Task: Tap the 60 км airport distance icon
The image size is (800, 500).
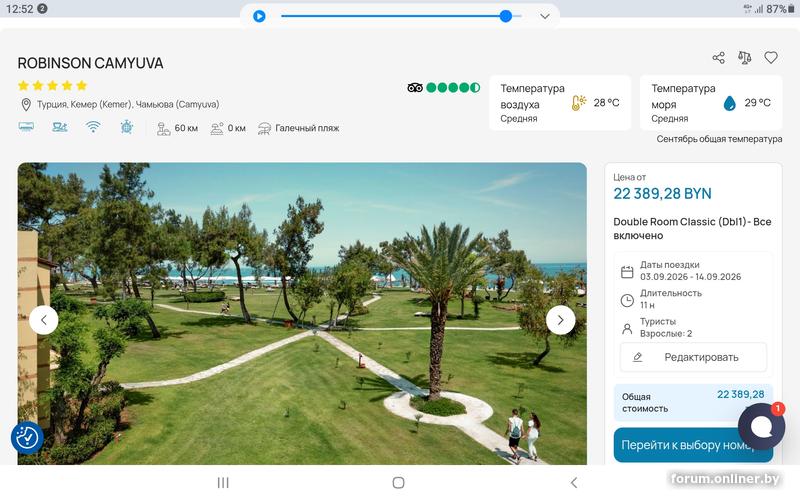Action: coord(163,128)
